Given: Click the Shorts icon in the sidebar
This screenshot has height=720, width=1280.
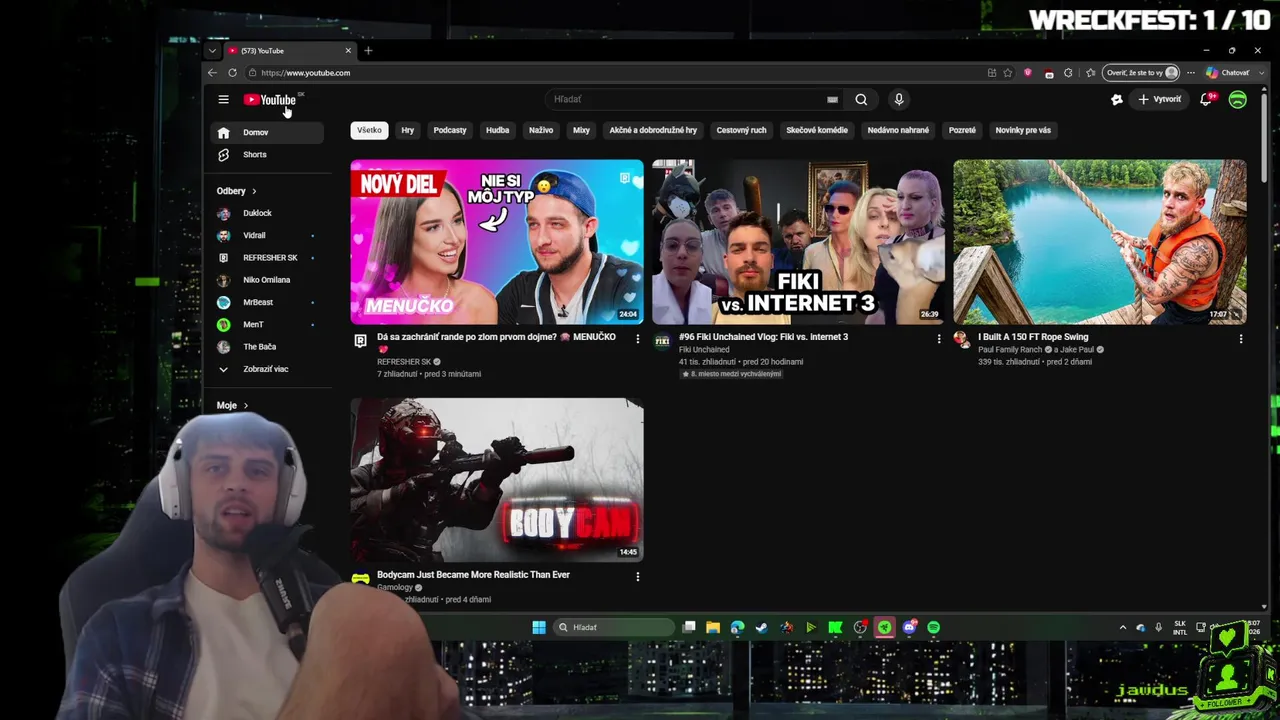Looking at the screenshot, I should pos(223,155).
